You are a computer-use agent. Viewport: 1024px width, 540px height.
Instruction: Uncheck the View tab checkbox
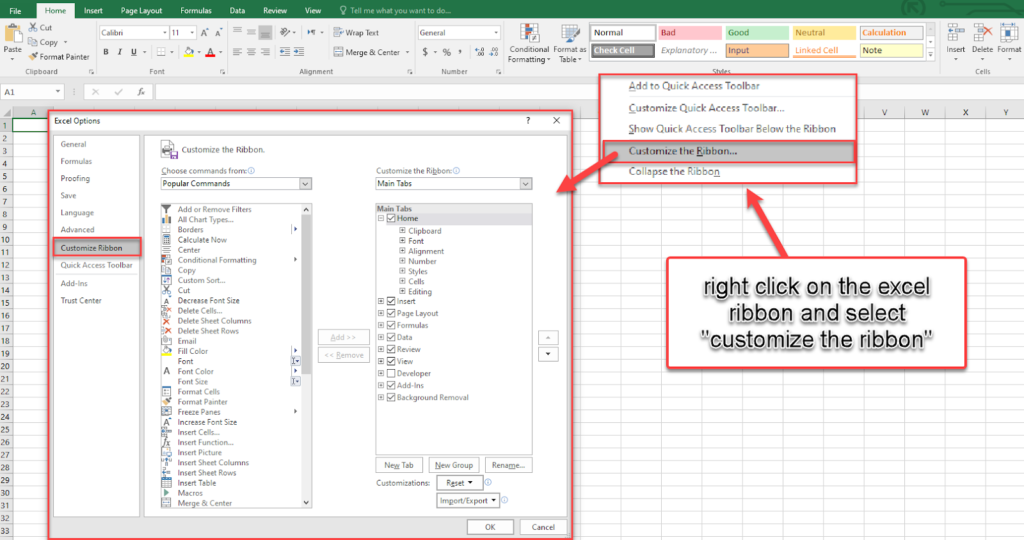point(391,361)
